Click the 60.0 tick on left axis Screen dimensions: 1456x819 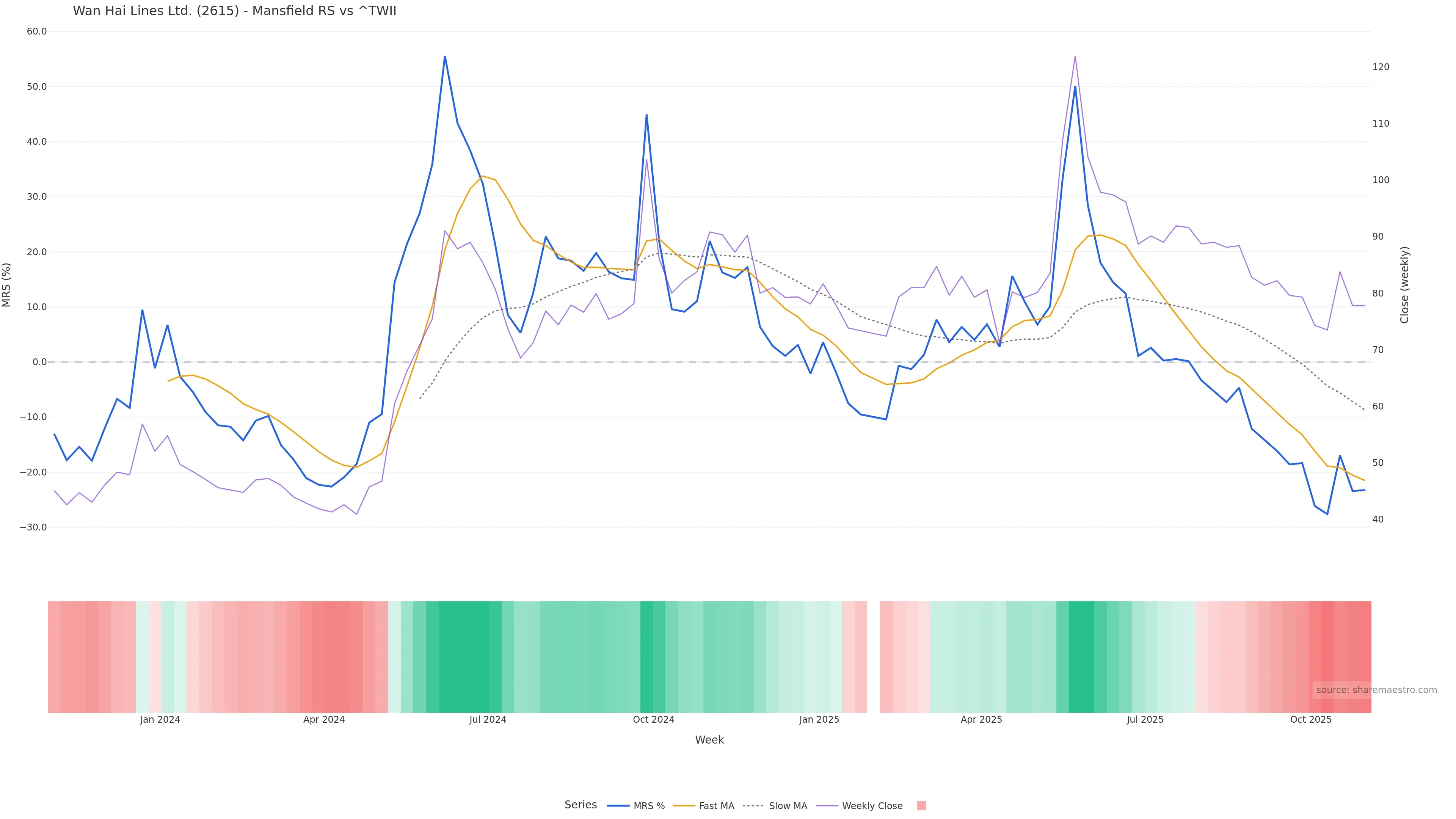[x=37, y=31]
